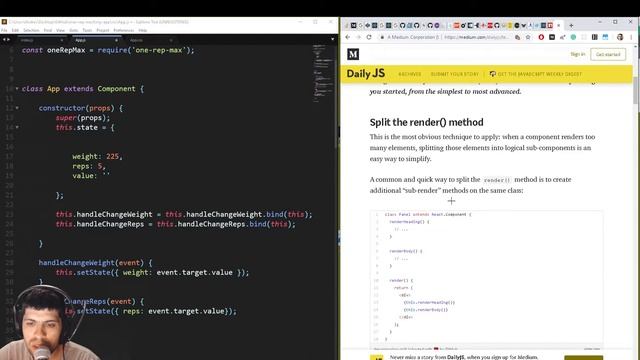The height and width of the screenshot is (360, 640).
Task: Open the Chrome three-dot menu
Action: tap(631, 37)
